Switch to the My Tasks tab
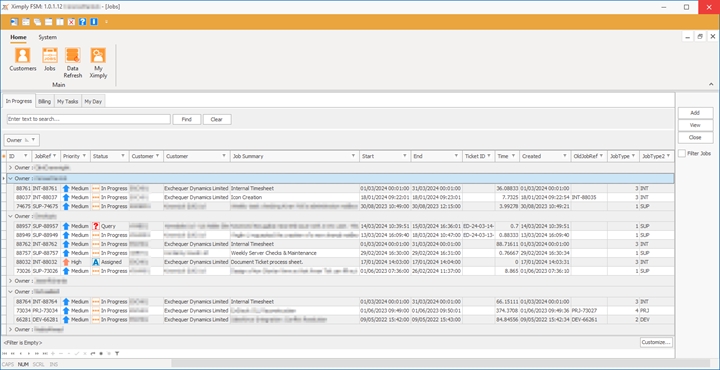 pyautogui.click(x=68, y=101)
